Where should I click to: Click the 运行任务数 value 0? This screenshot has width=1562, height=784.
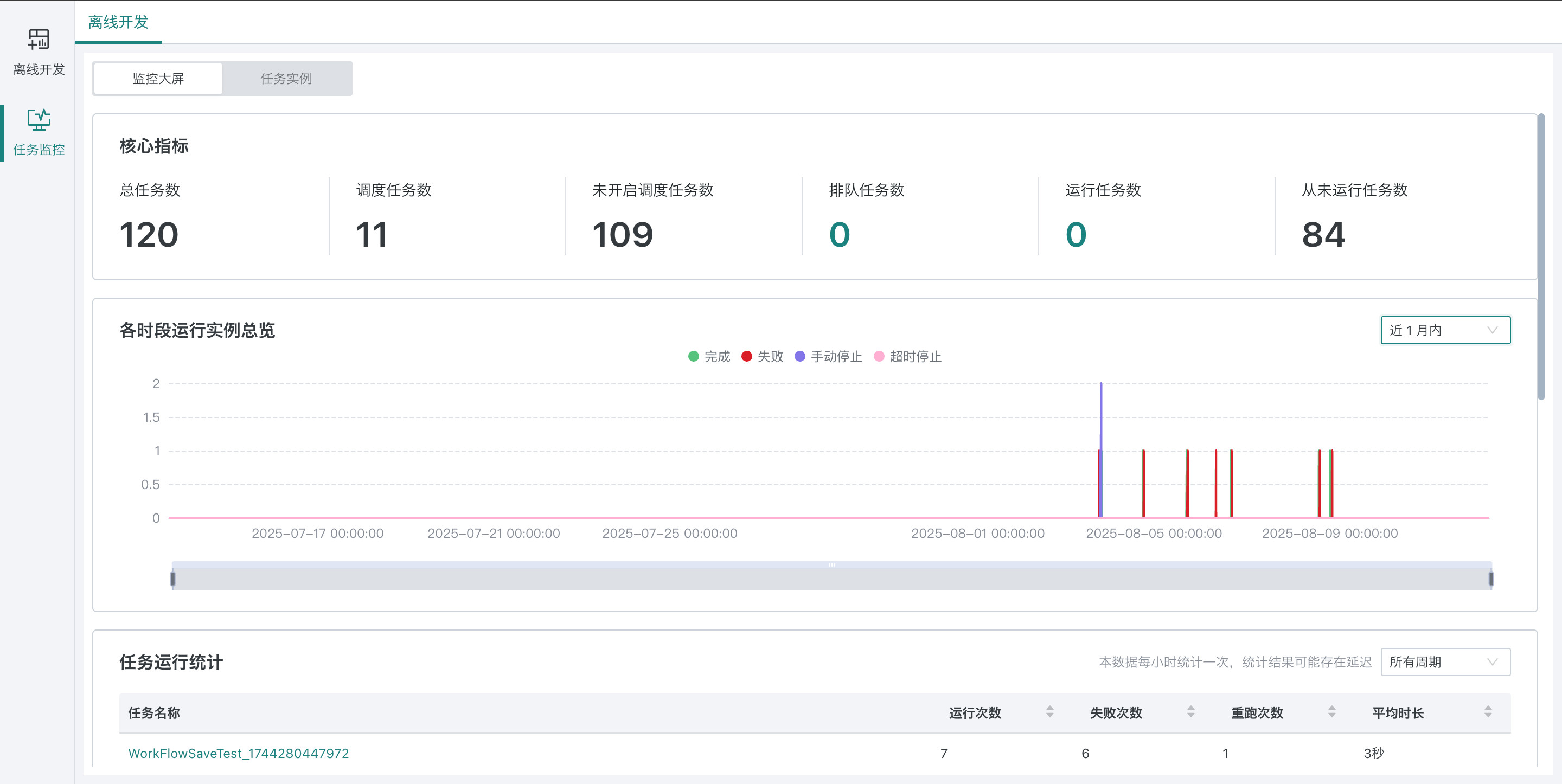(1076, 235)
